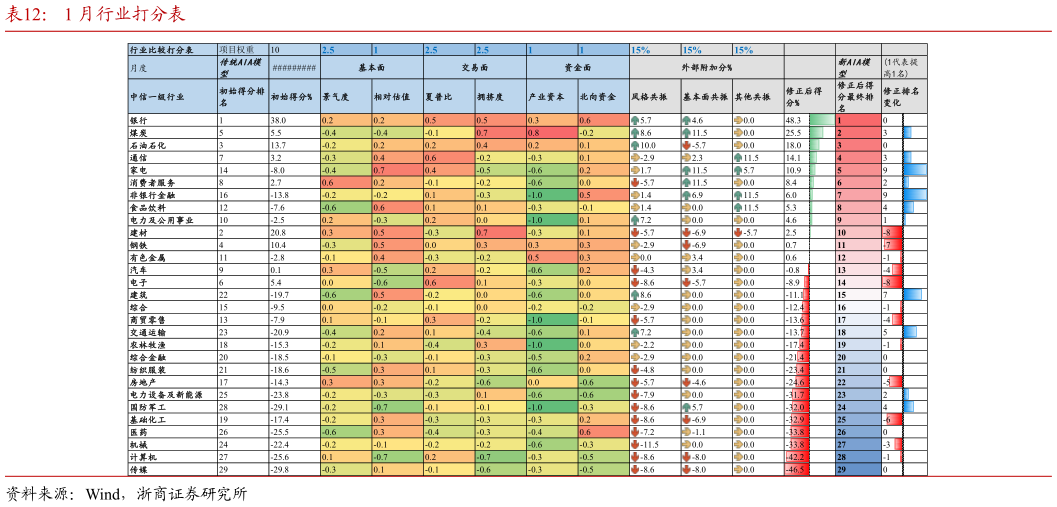This screenshot has height=507, width=1057.
Task: Select the 基本面 group header
Action: point(371,67)
